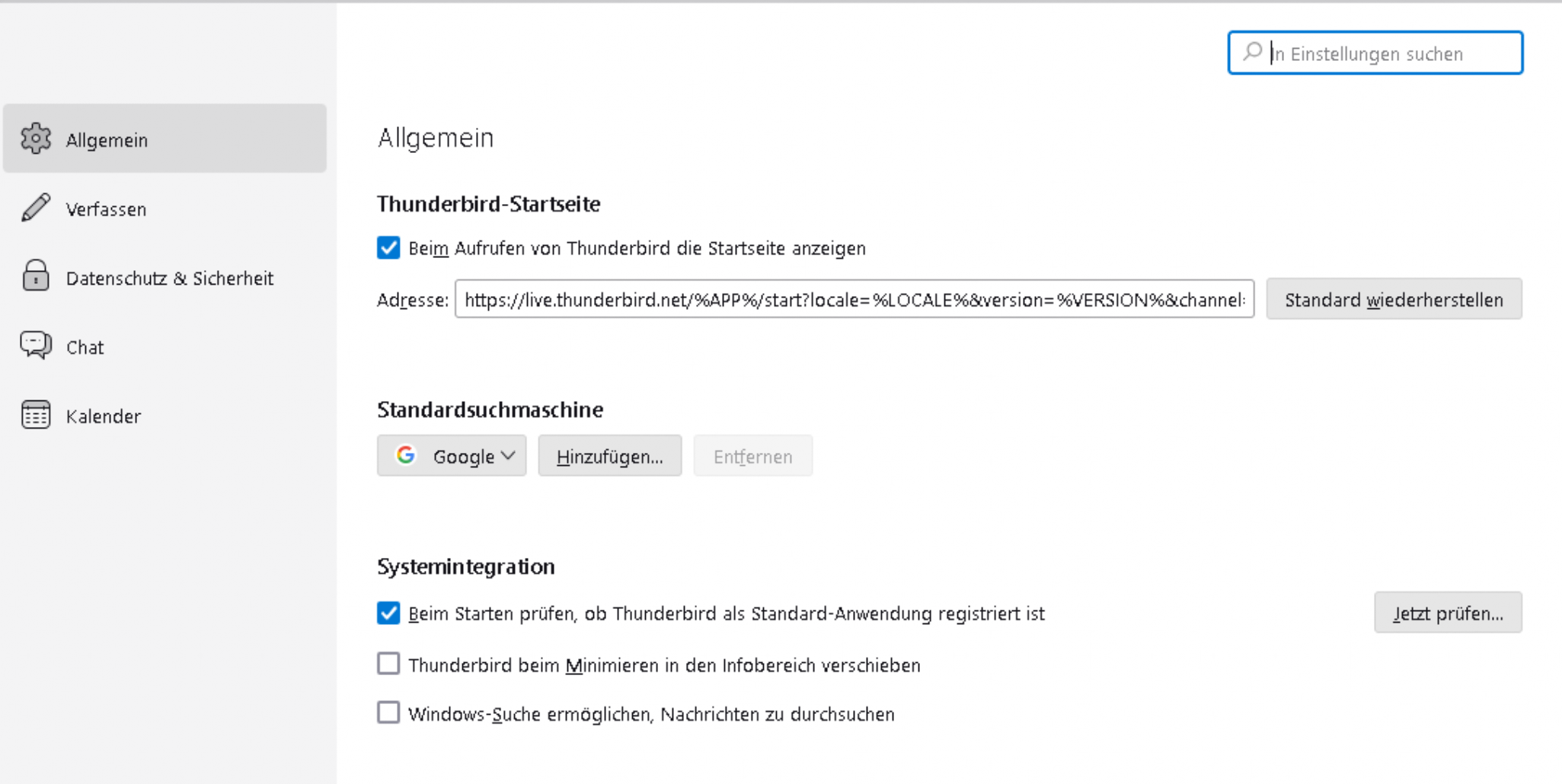Focus the In Einstellungen suchen field
This screenshot has height=784, width=1562.
click(1386, 54)
